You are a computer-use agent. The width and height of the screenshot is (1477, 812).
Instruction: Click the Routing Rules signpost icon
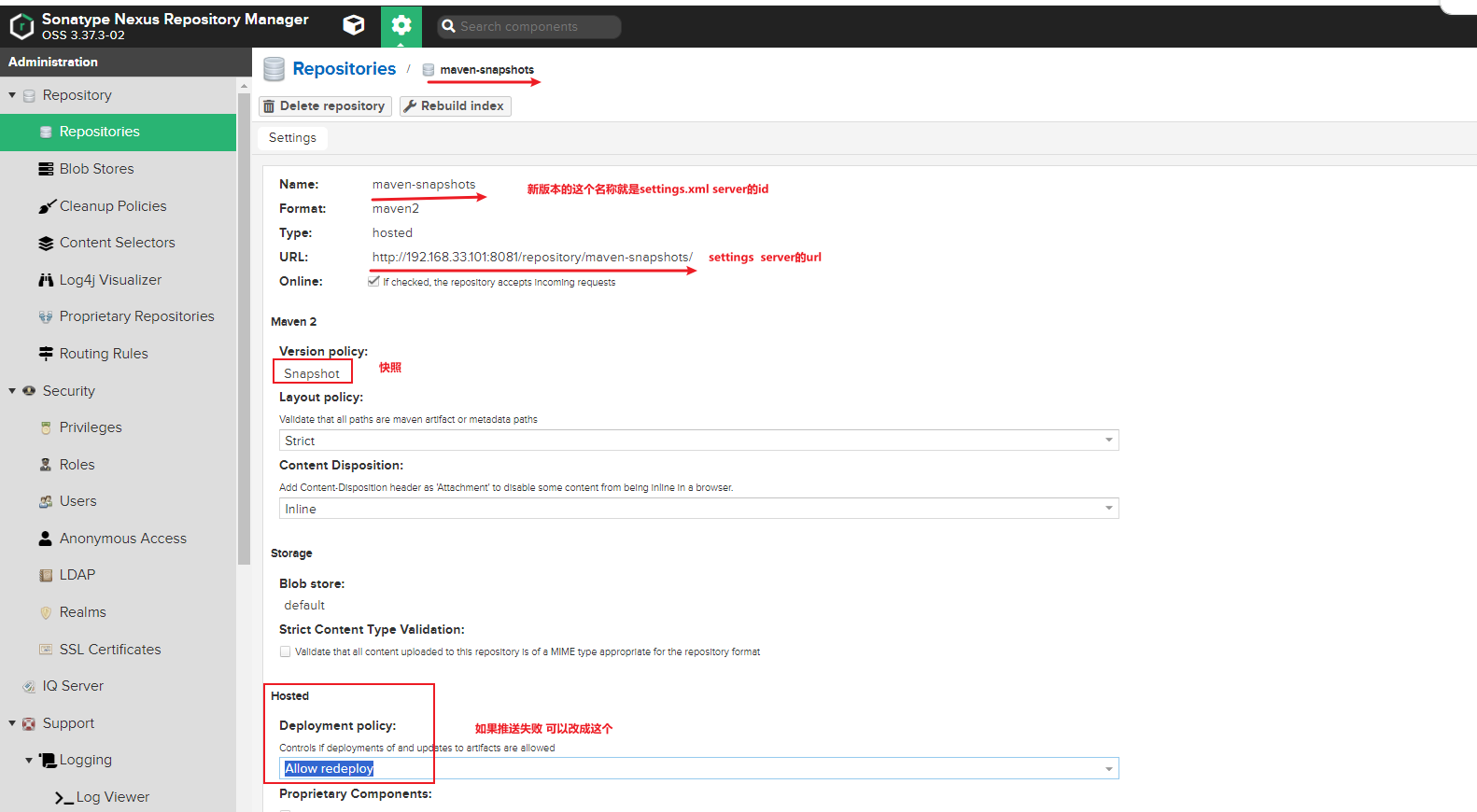click(46, 354)
